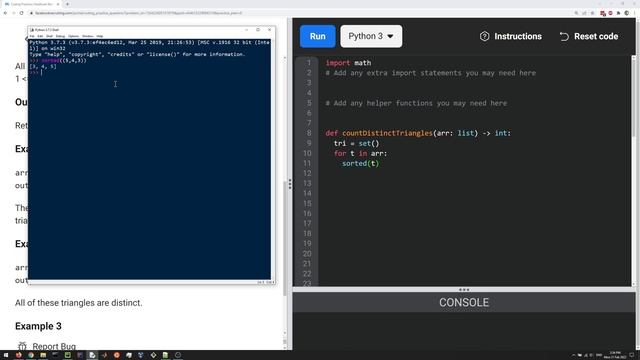
Task: Open the Windows Start menu
Action: (x=6, y=355)
